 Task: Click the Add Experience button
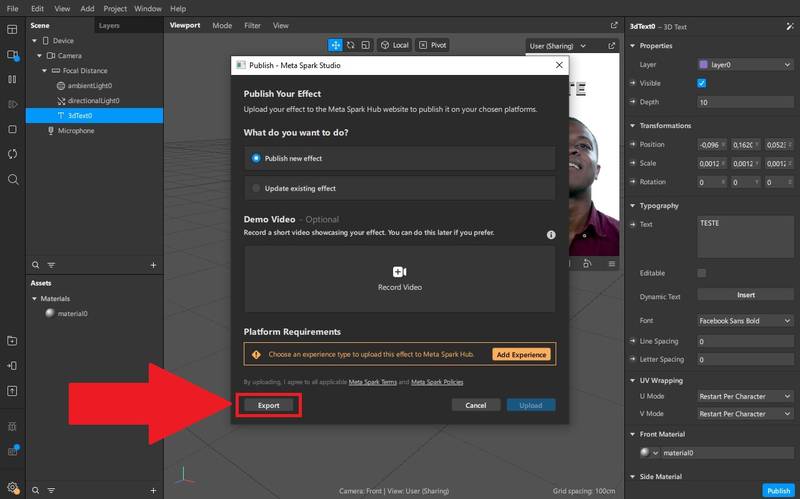(521, 355)
